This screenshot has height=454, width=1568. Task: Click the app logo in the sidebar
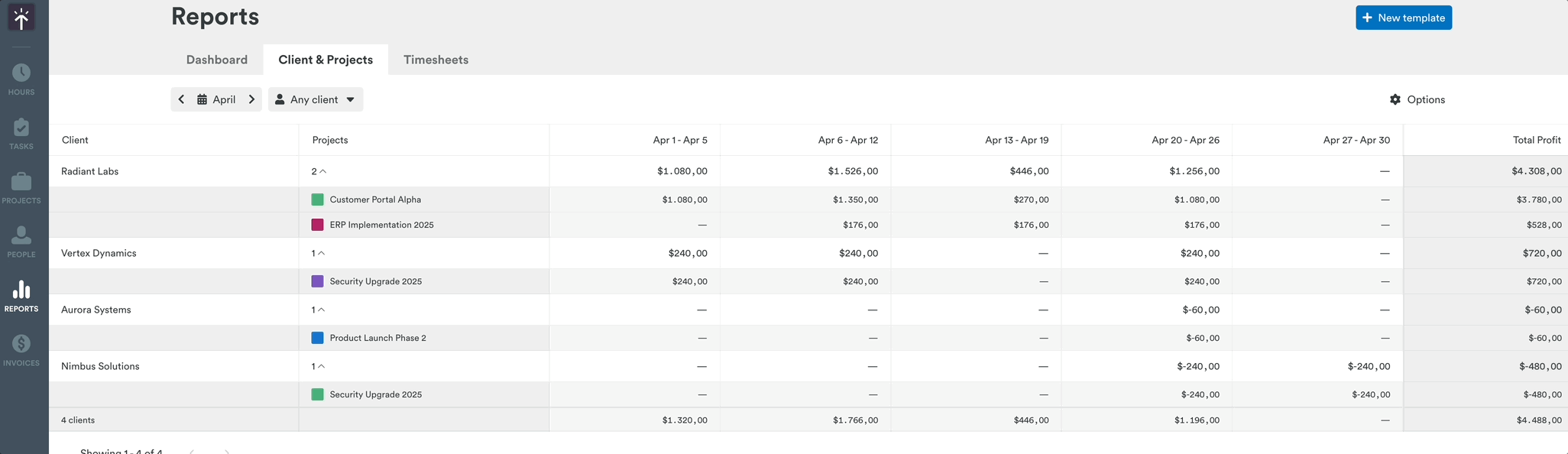[21, 18]
